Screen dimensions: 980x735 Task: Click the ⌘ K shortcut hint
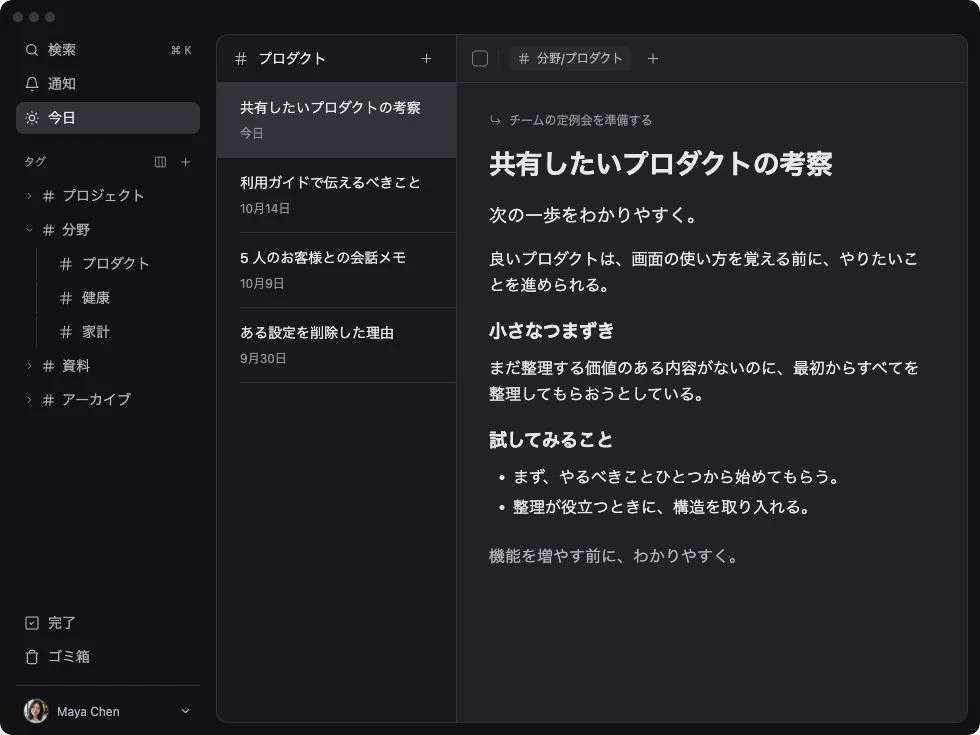[x=181, y=50]
